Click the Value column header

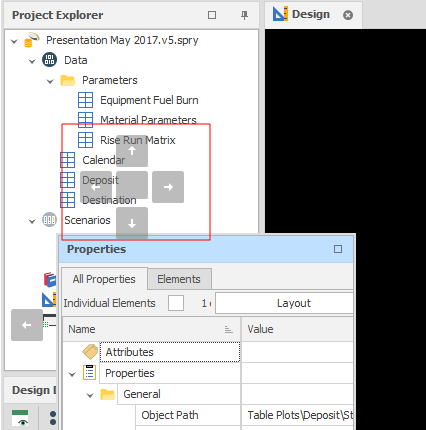(x=297, y=329)
